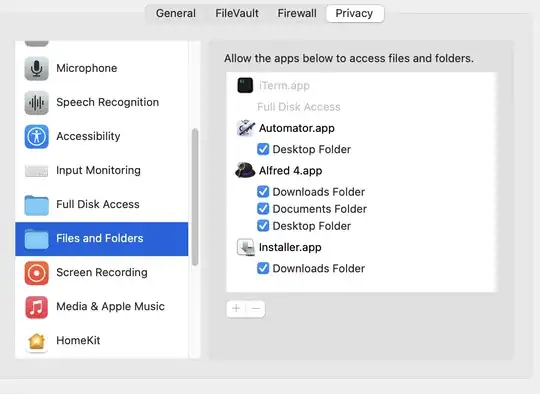Screen dimensions: 540x394
Task: Click the plus button to add an app
Action: point(236,308)
